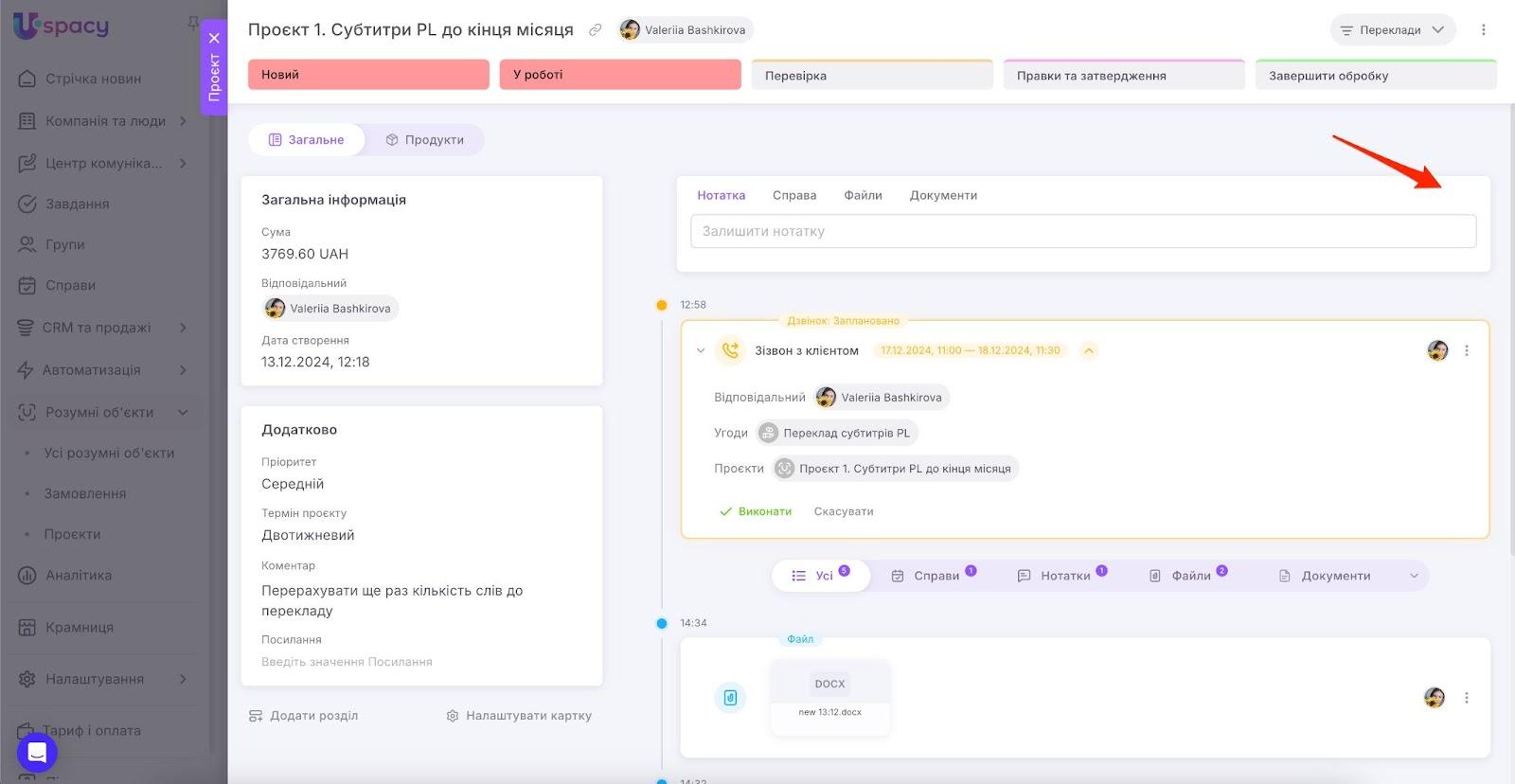Set project stage to Перевірка
Viewport: 1515px width, 784px height.
pos(872,75)
